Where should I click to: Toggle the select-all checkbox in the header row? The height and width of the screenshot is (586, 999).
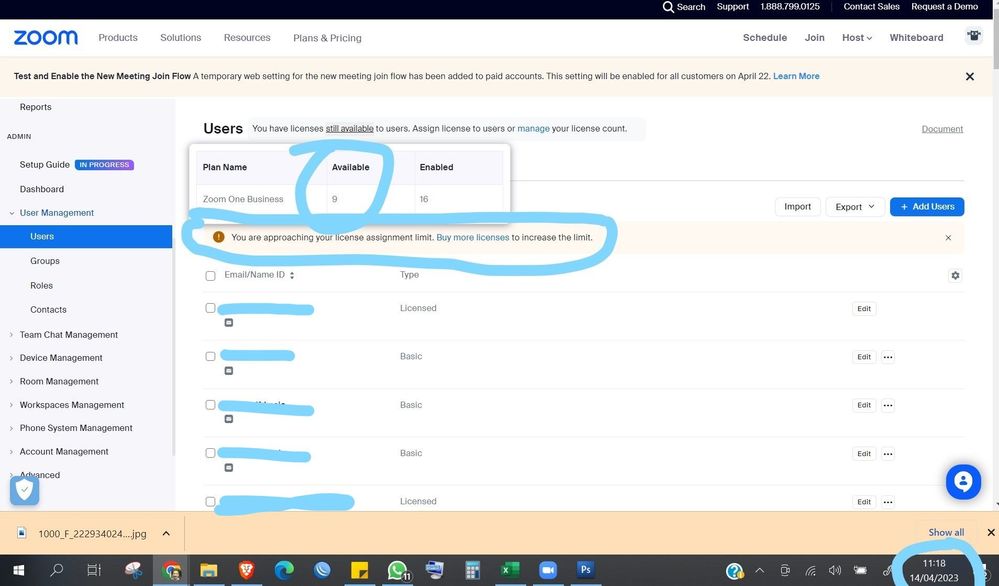point(210,275)
